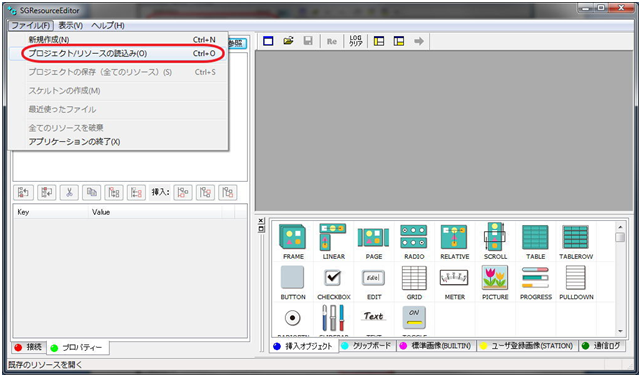This screenshot has width=641, height=377.
Task: Click the last insert icon after 挿入:
Action: tap(228, 192)
